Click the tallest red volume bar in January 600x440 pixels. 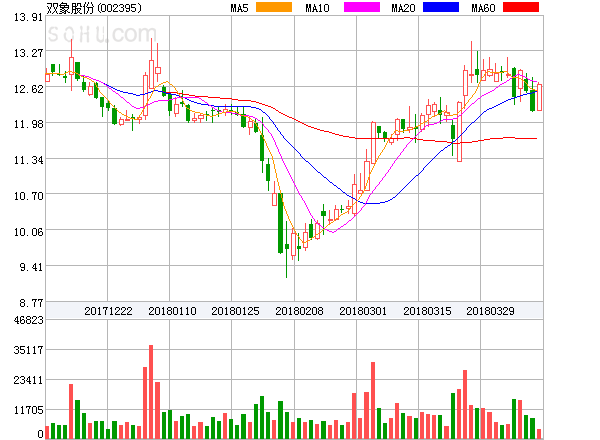pyautogui.click(x=151, y=392)
